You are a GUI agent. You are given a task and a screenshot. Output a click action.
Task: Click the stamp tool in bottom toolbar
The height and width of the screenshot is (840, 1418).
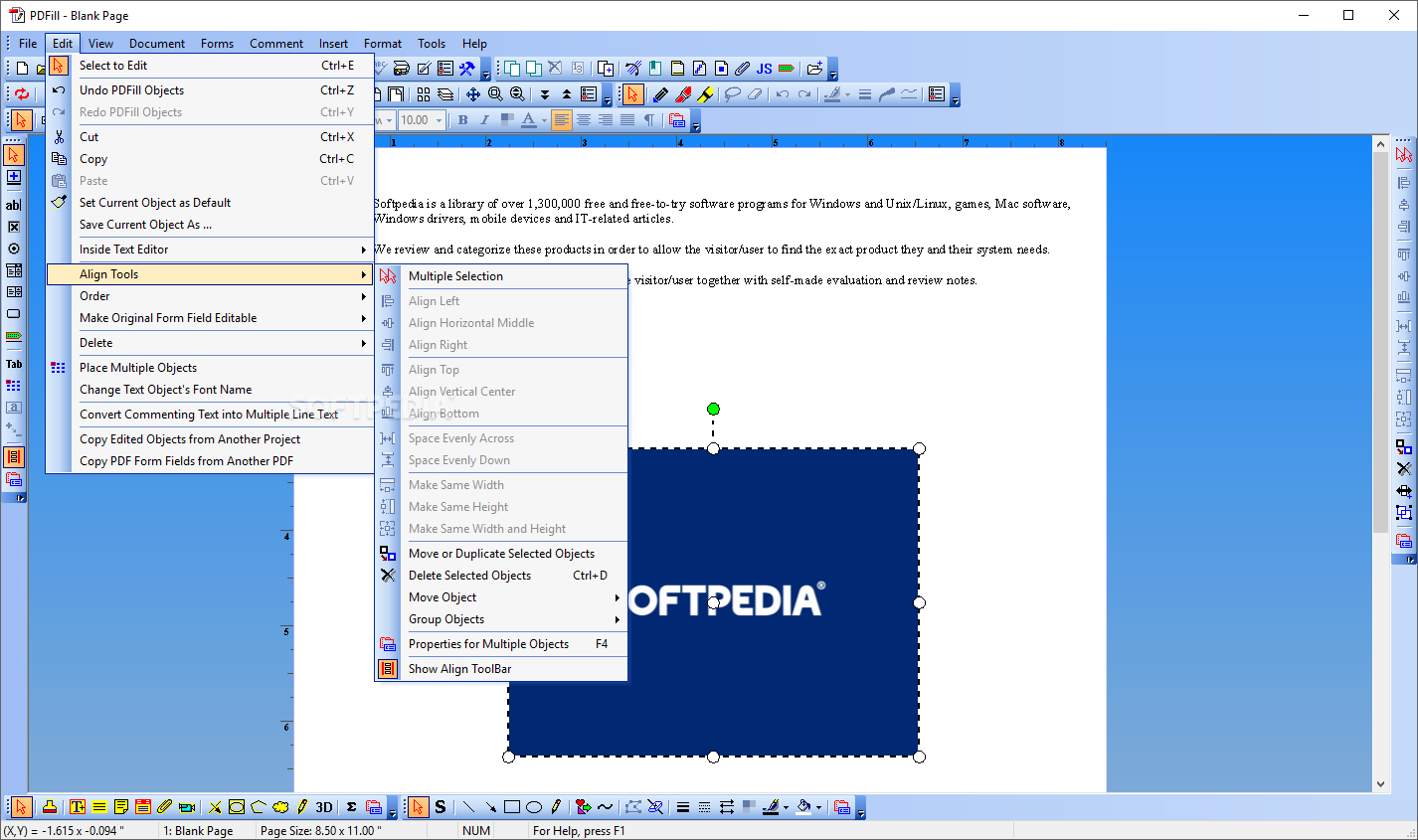(49, 807)
